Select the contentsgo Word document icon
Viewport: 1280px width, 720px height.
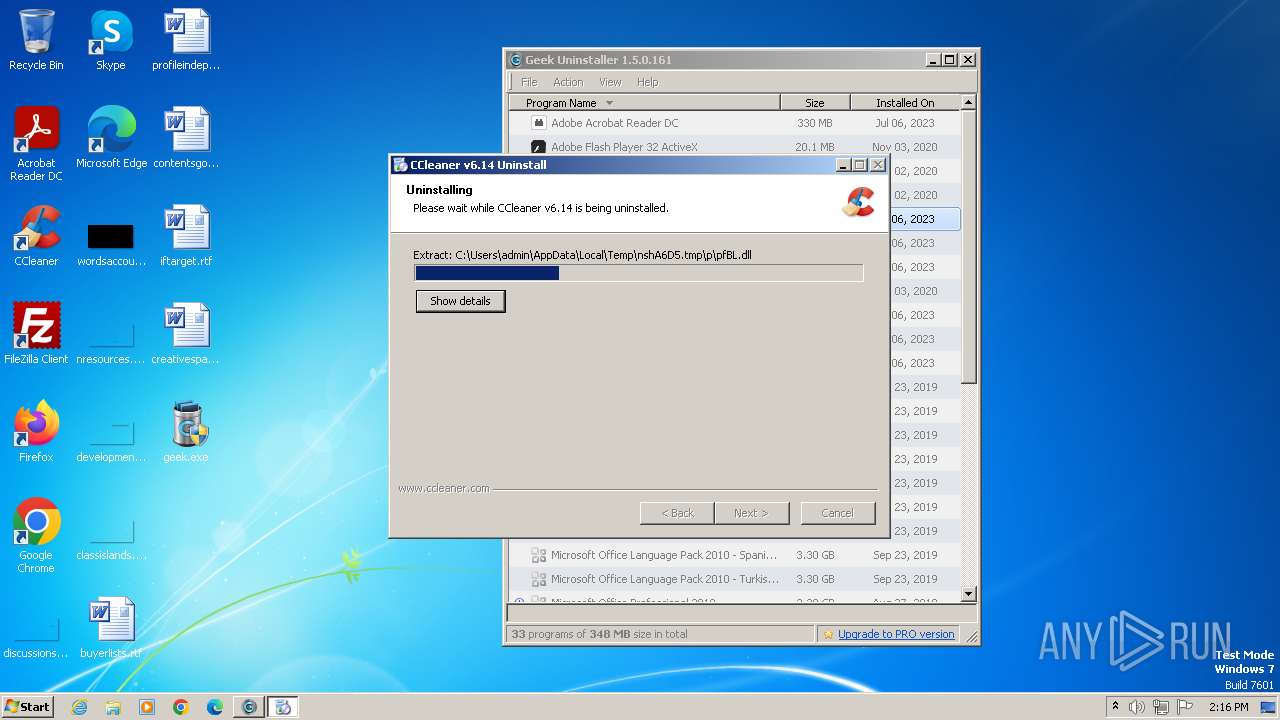click(186, 138)
